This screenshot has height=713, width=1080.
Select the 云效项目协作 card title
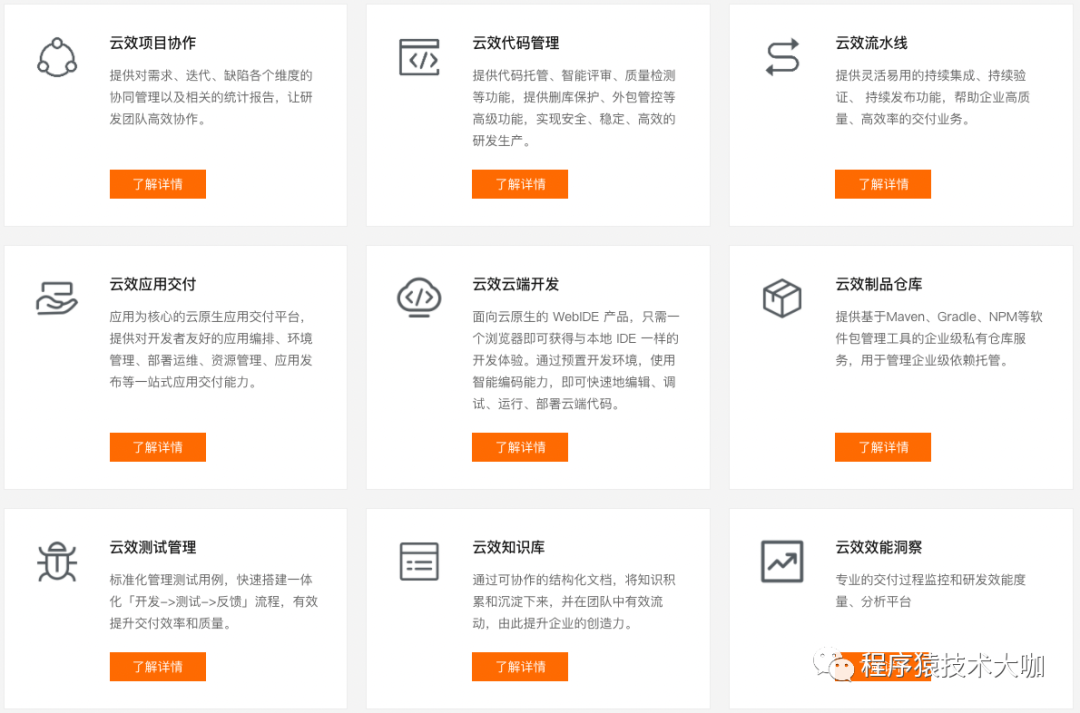(x=153, y=43)
